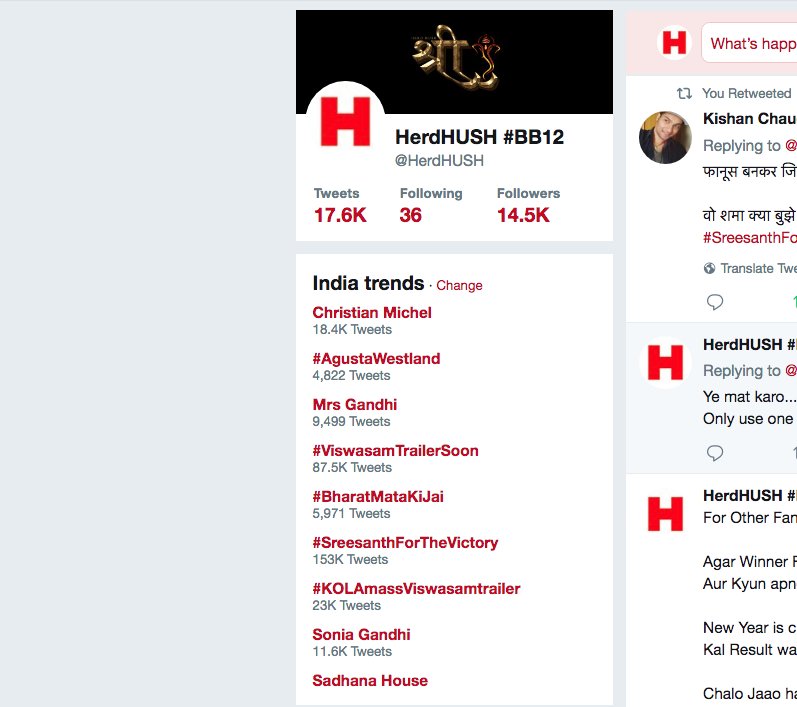Click the retweet icon beside You Retweeted

point(684,94)
